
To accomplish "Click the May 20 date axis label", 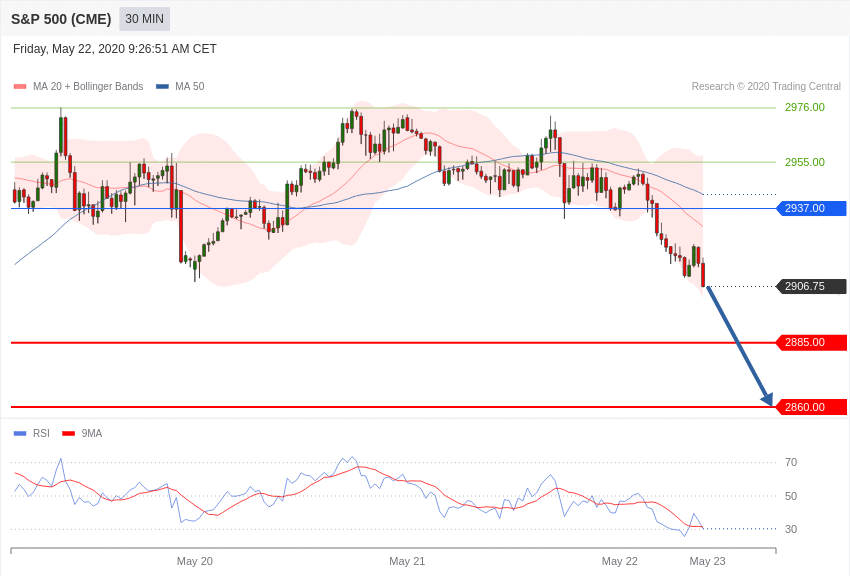I will [195, 561].
